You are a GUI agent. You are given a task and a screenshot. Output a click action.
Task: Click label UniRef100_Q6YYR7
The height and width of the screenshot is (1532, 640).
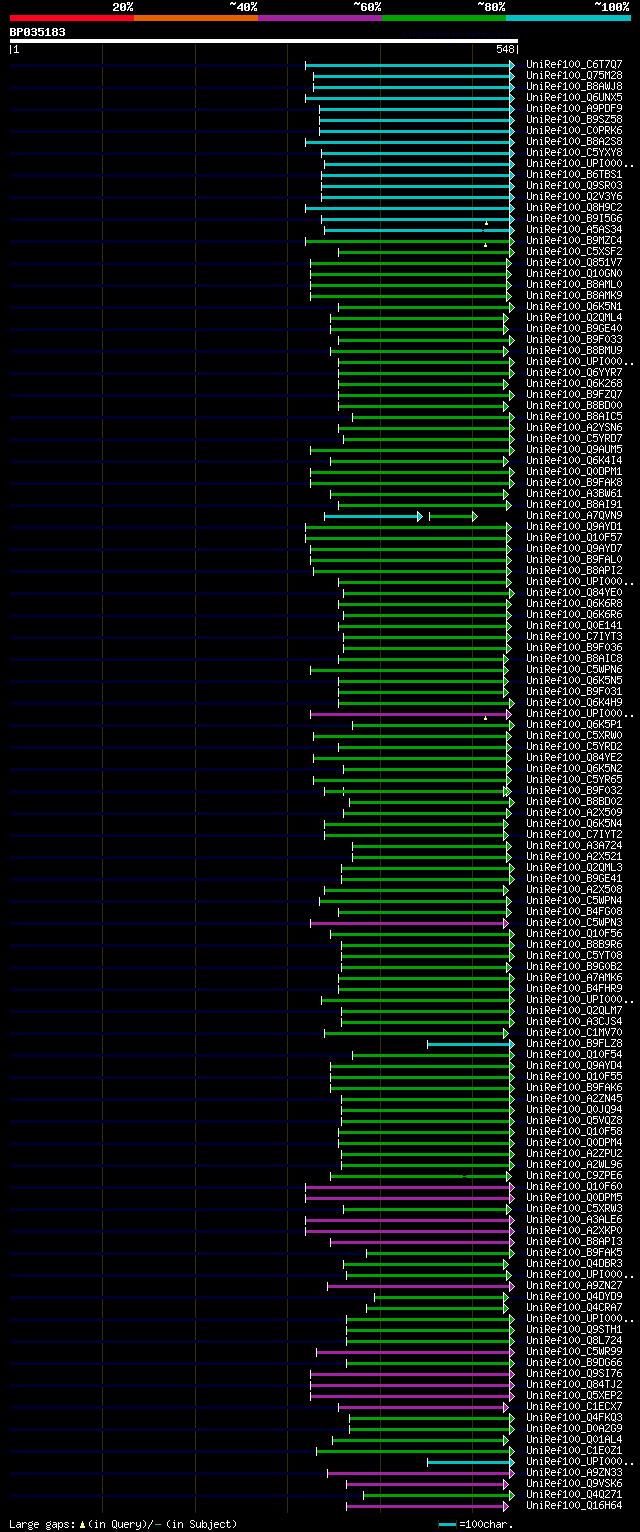pyautogui.click(x=574, y=372)
